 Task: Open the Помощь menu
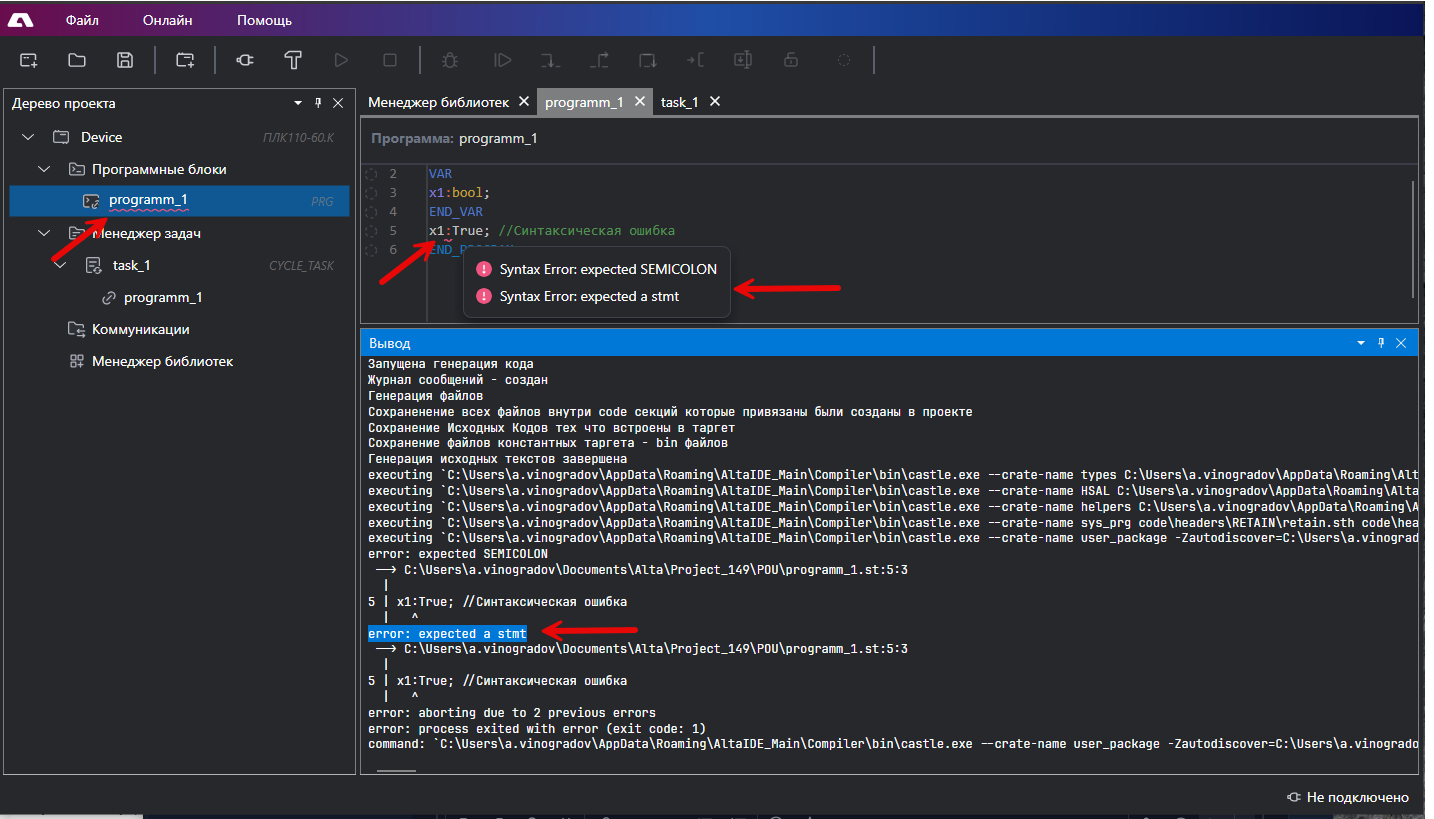(x=264, y=20)
